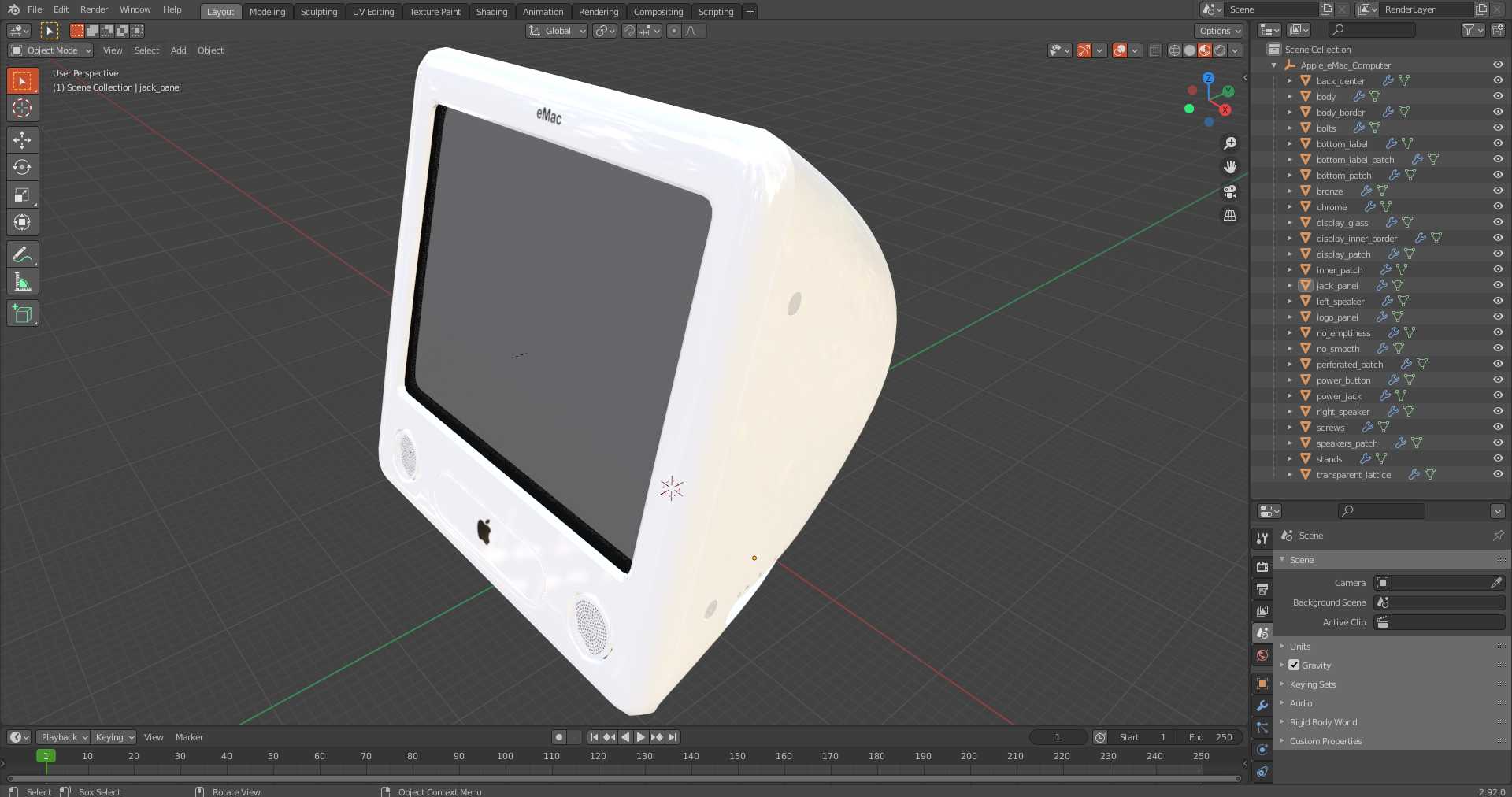Open the Add menu in viewport
Image resolution: width=1512 pixels, height=797 pixels.
coord(179,50)
